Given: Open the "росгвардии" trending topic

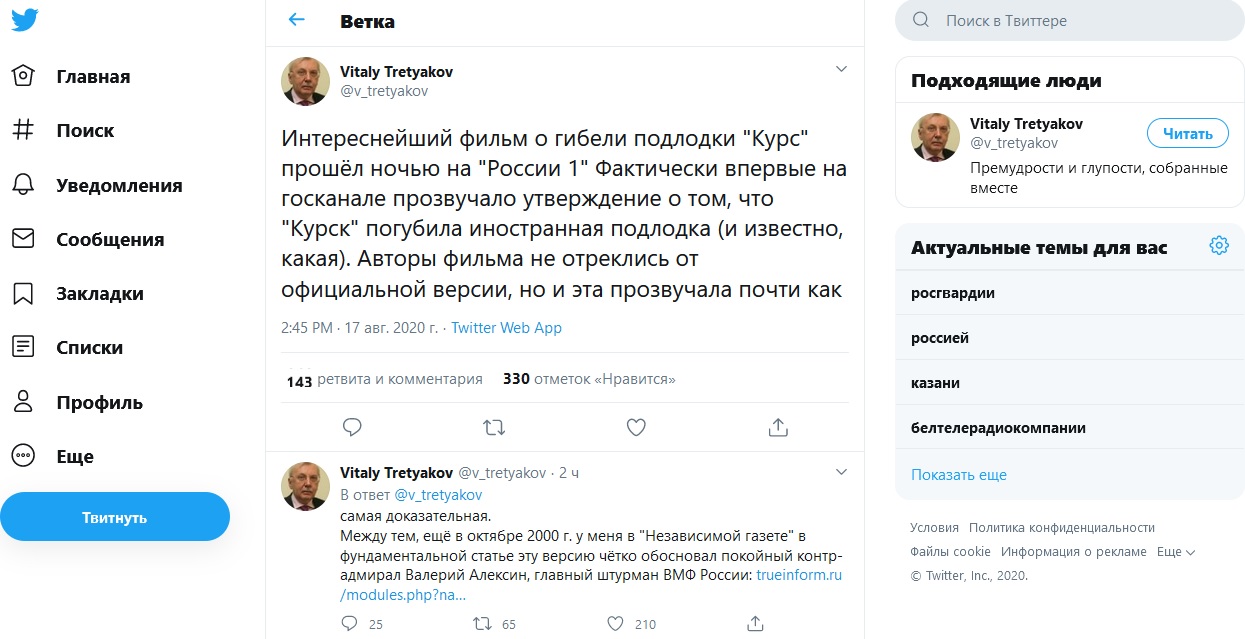Looking at the screenshot, I should (x=953, y=293).
